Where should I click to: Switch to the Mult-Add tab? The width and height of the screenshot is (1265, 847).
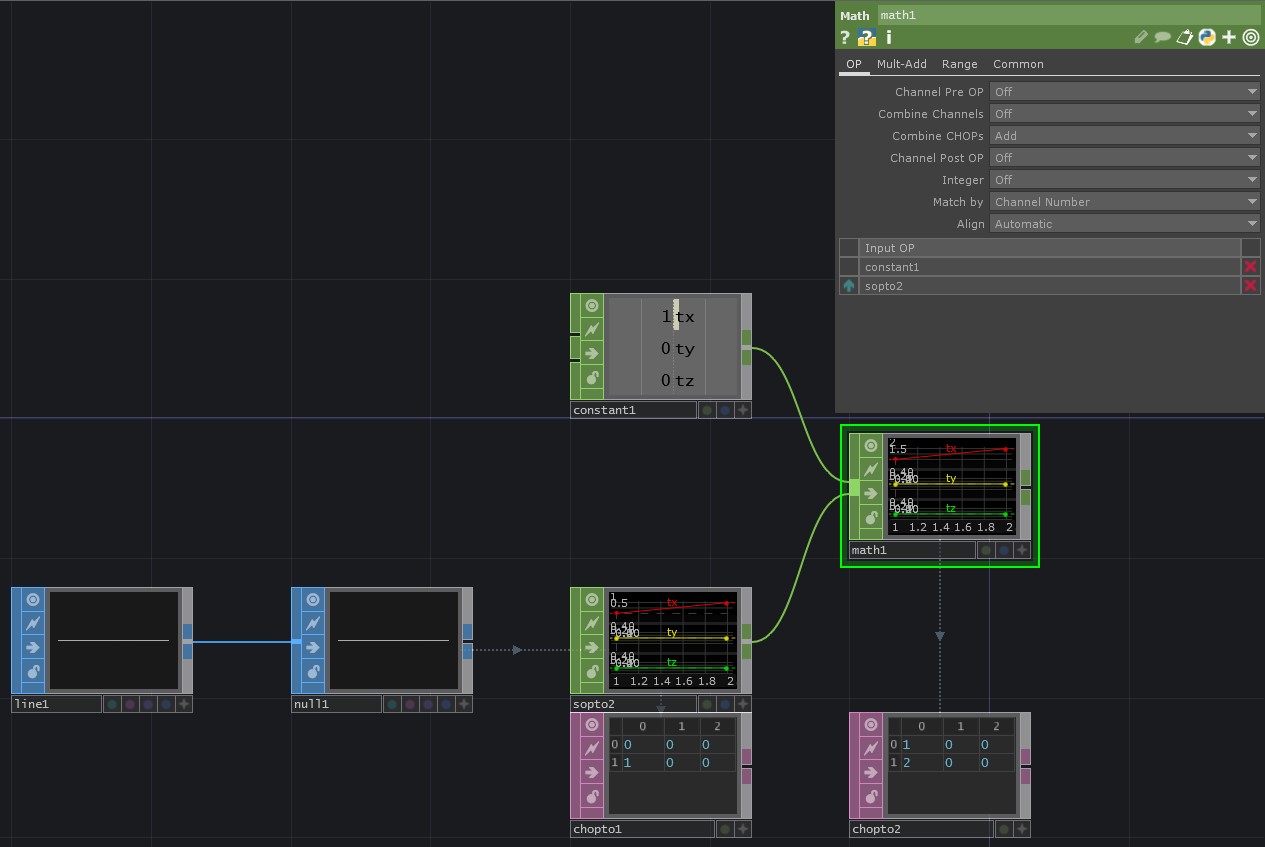tap(901, 64)
